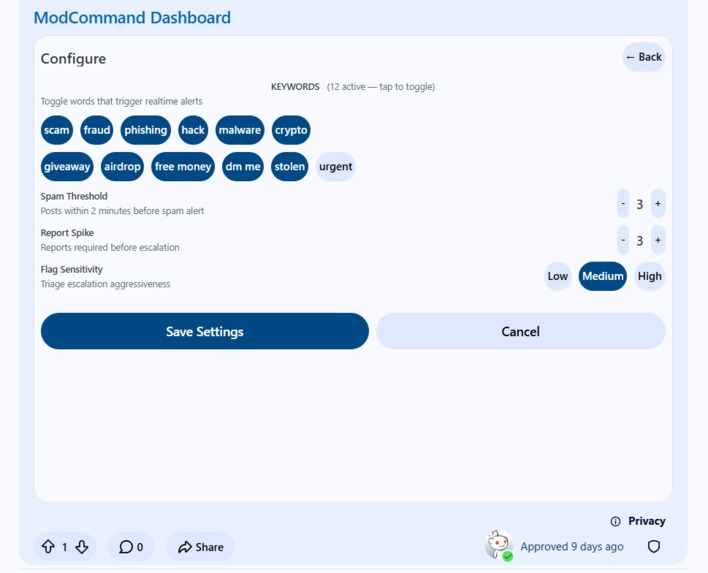Enable the 'urgent' keyword chip
This screenshot has height=573, width=708.
[x=335, y=167]
